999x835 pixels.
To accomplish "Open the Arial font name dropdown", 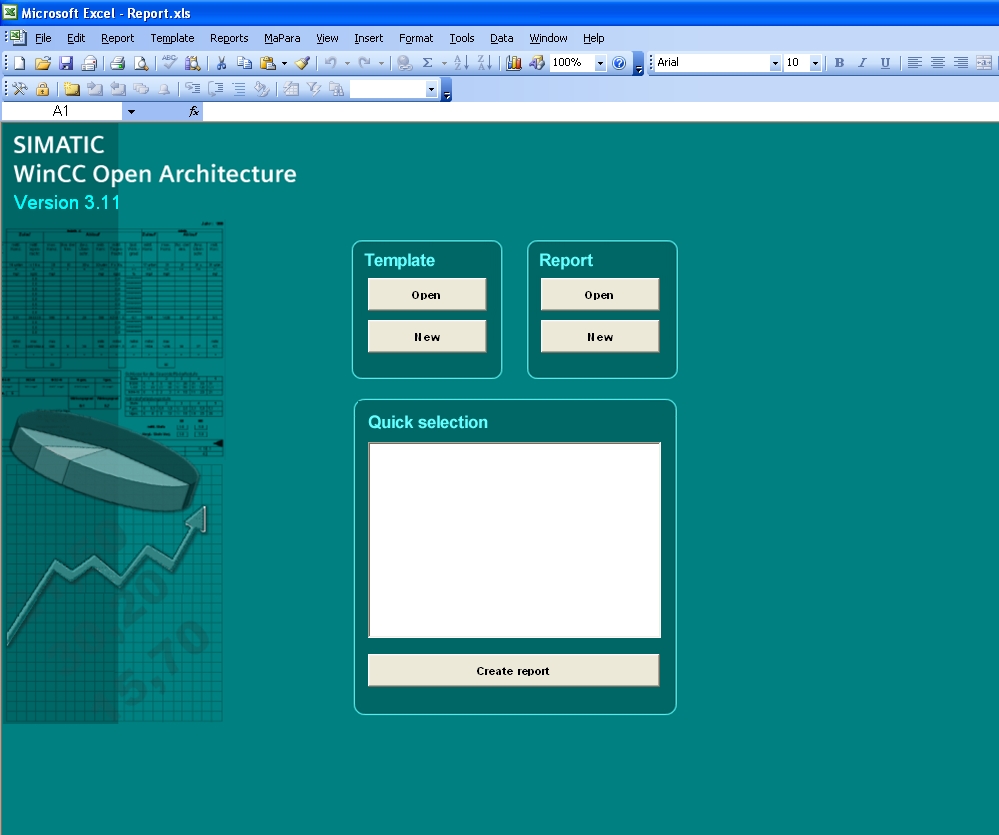I will click(775, 62).
